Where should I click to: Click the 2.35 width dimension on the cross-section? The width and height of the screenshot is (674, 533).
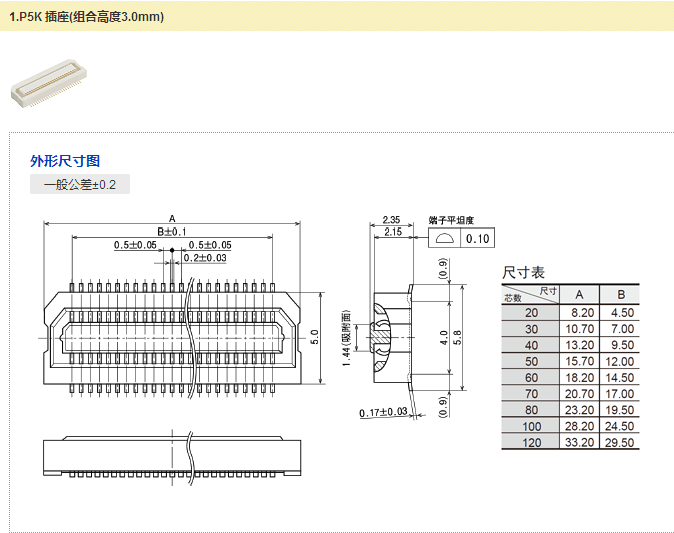tap(391, 219)
